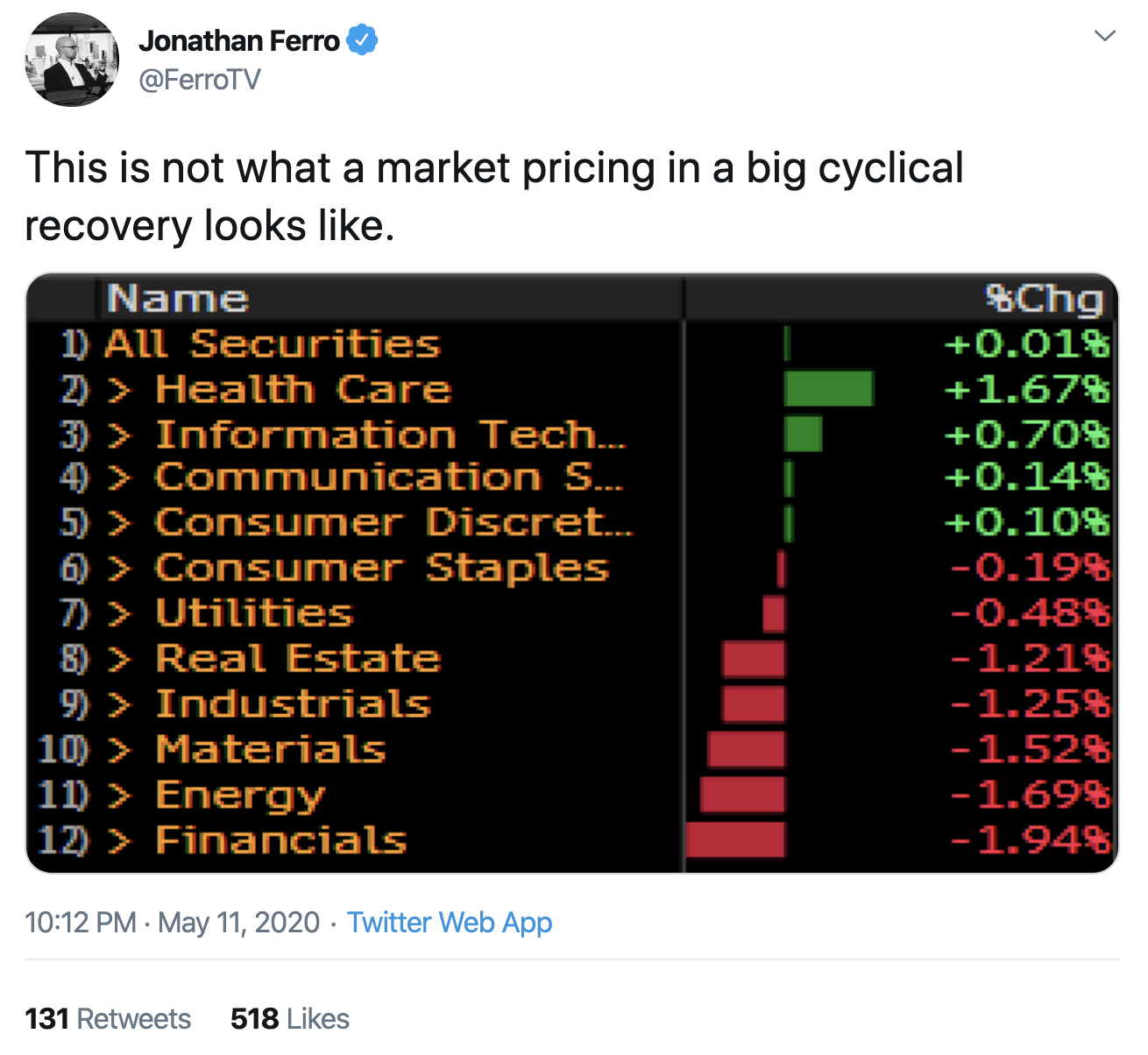Open the Twitter Web App source link
Screen dimensions: 1148x1055
[449, 923]
